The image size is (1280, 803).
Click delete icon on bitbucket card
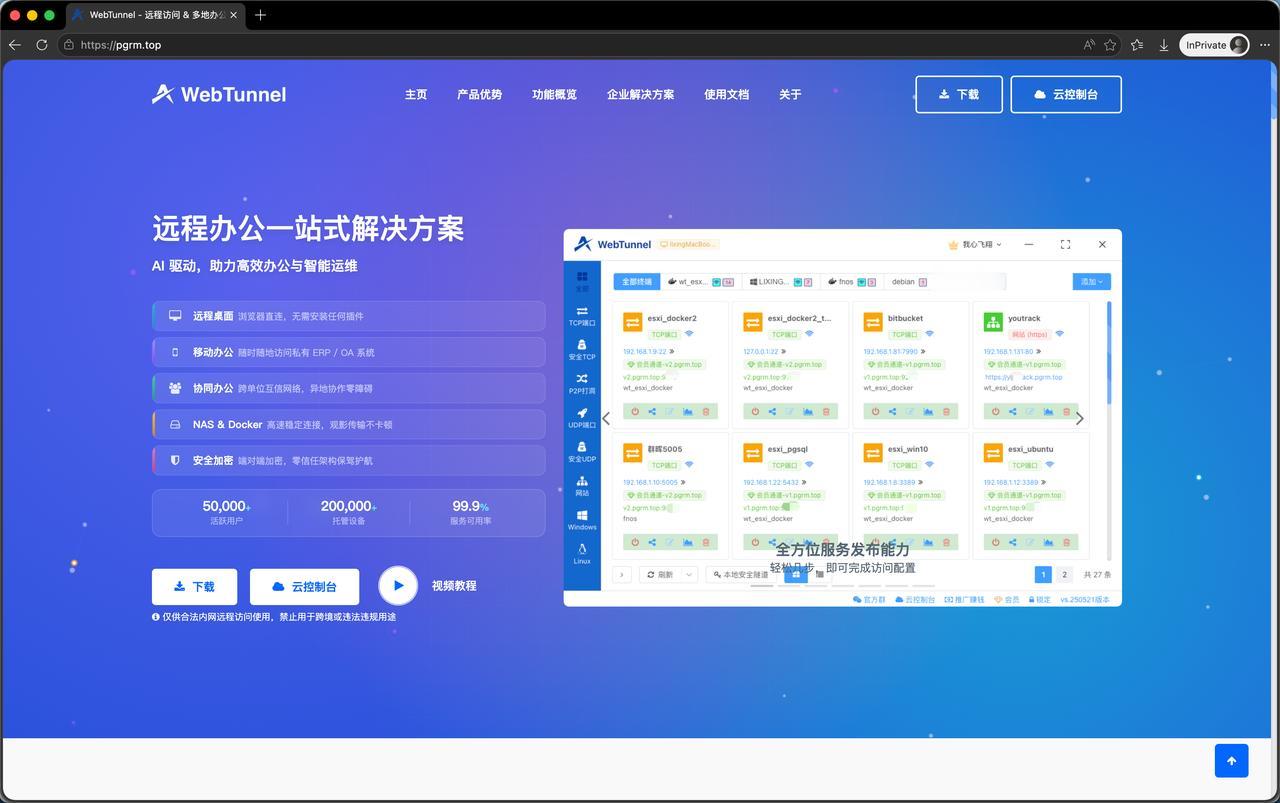(x=946, y=412)
